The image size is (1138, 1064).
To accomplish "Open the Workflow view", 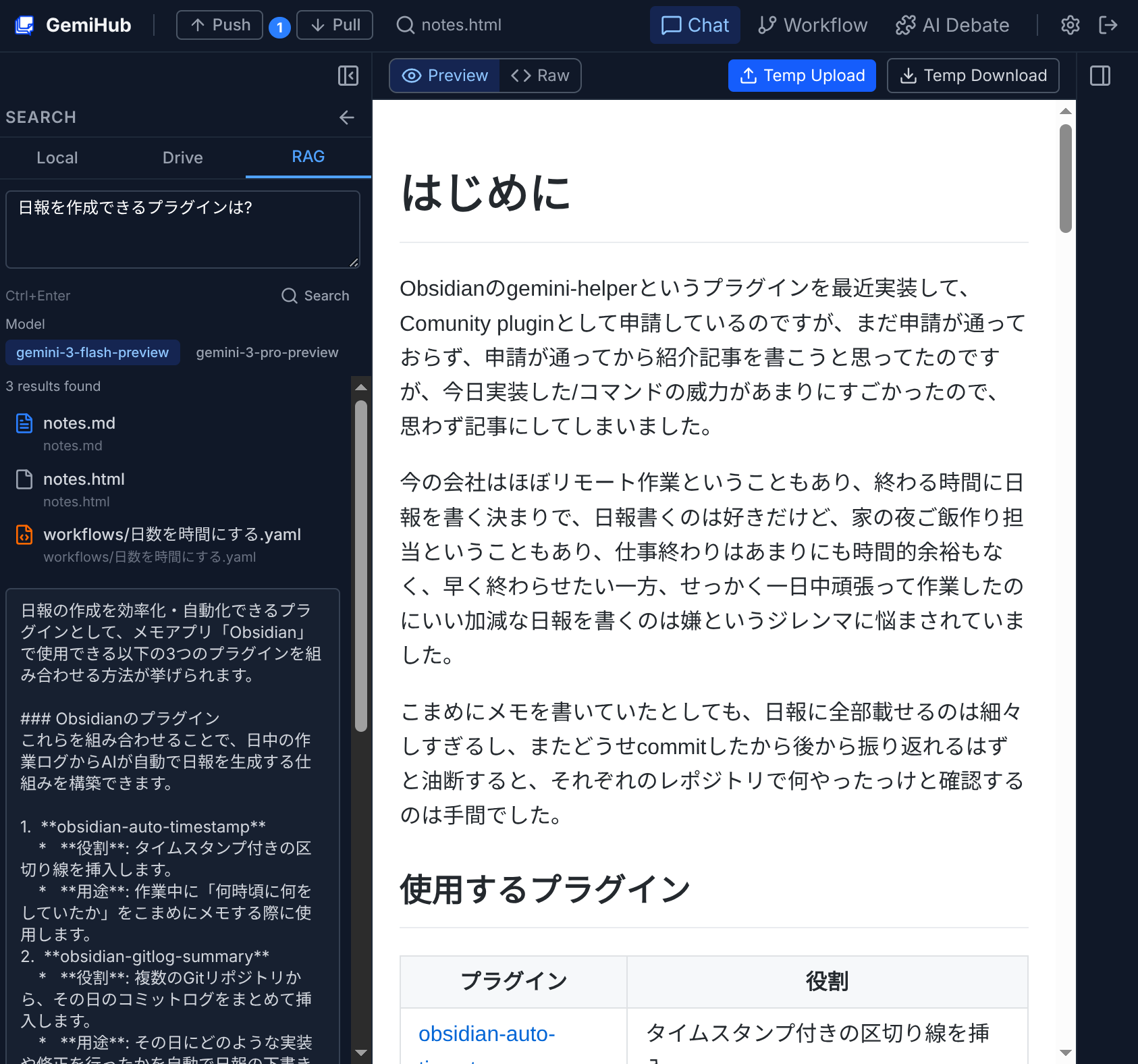I will [x=812, y=25].
